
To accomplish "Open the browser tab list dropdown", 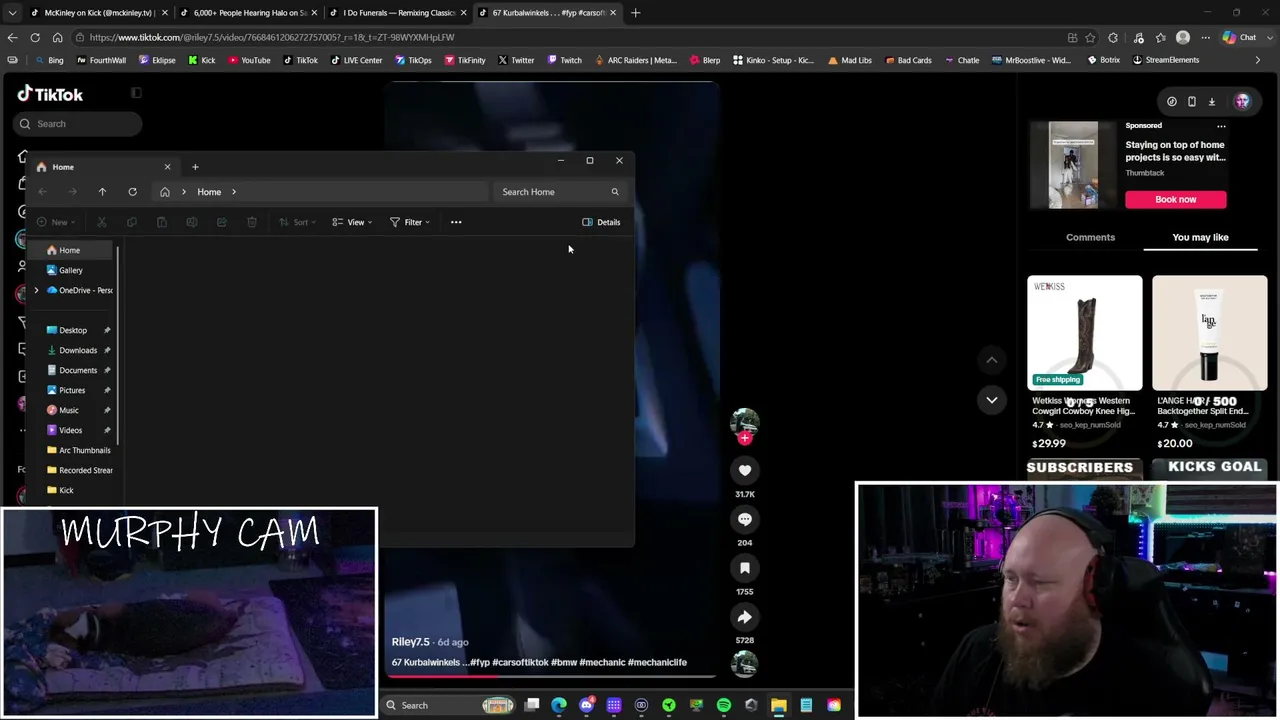I will coord(12,13).
